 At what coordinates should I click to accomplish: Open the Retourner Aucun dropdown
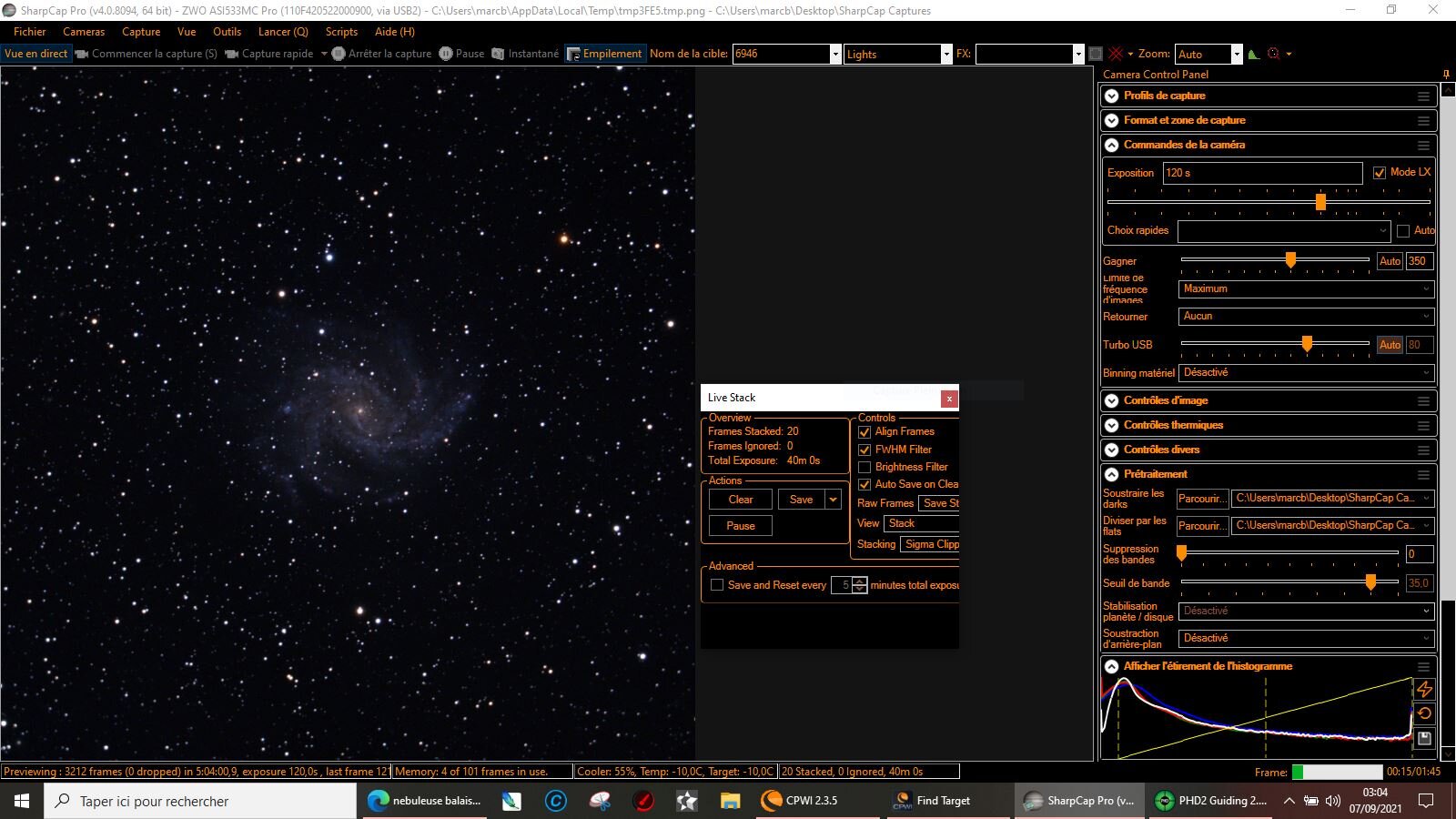1307,317
